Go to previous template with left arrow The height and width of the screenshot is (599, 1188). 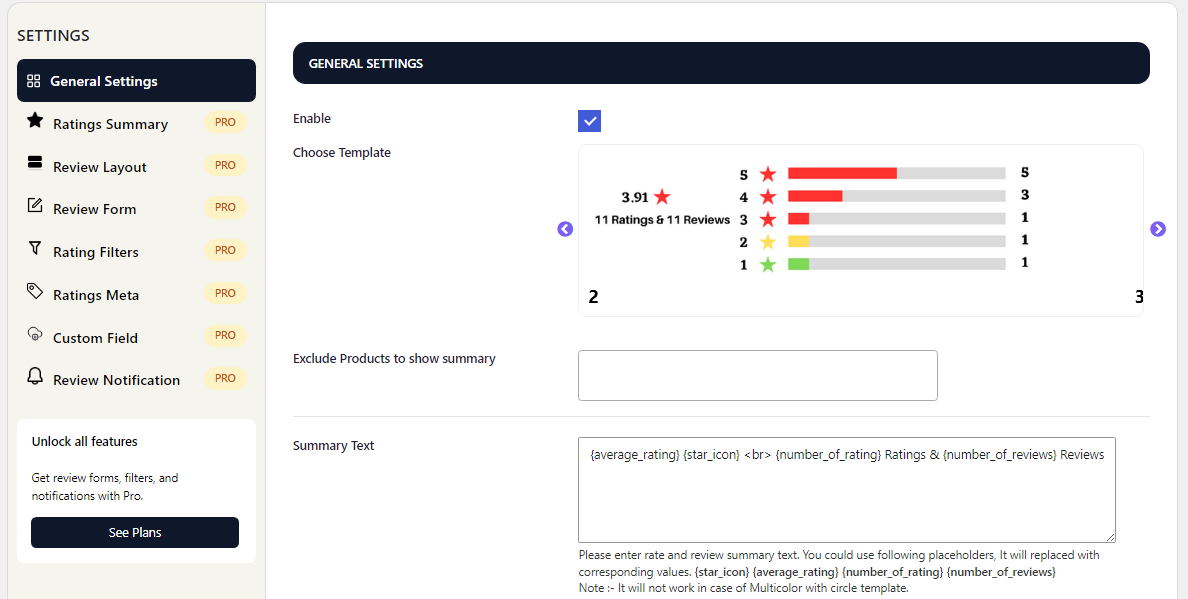[565, 229]
